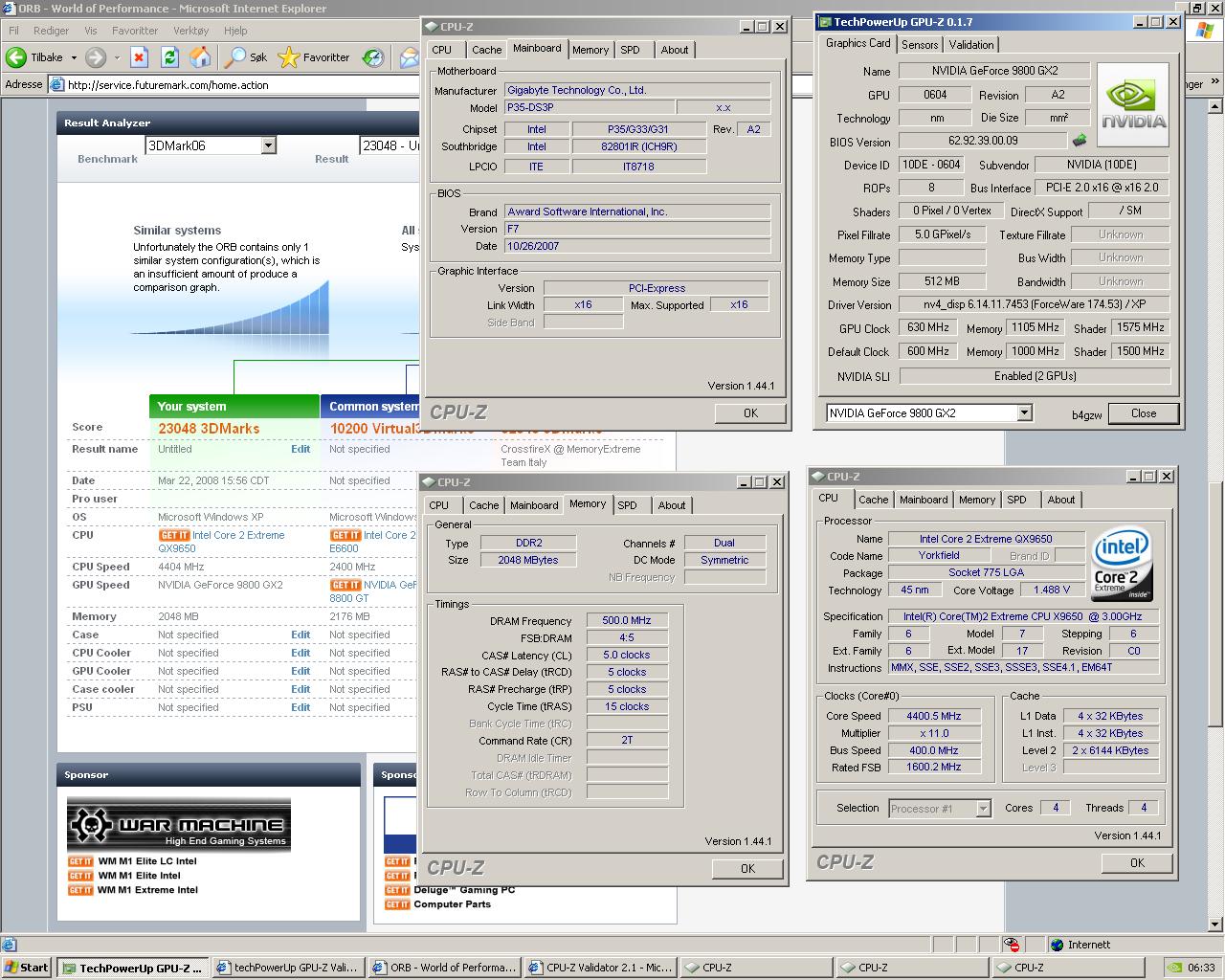Click the Intel Core 2 Extreme logo in CPU-Z

[1122, 565]
